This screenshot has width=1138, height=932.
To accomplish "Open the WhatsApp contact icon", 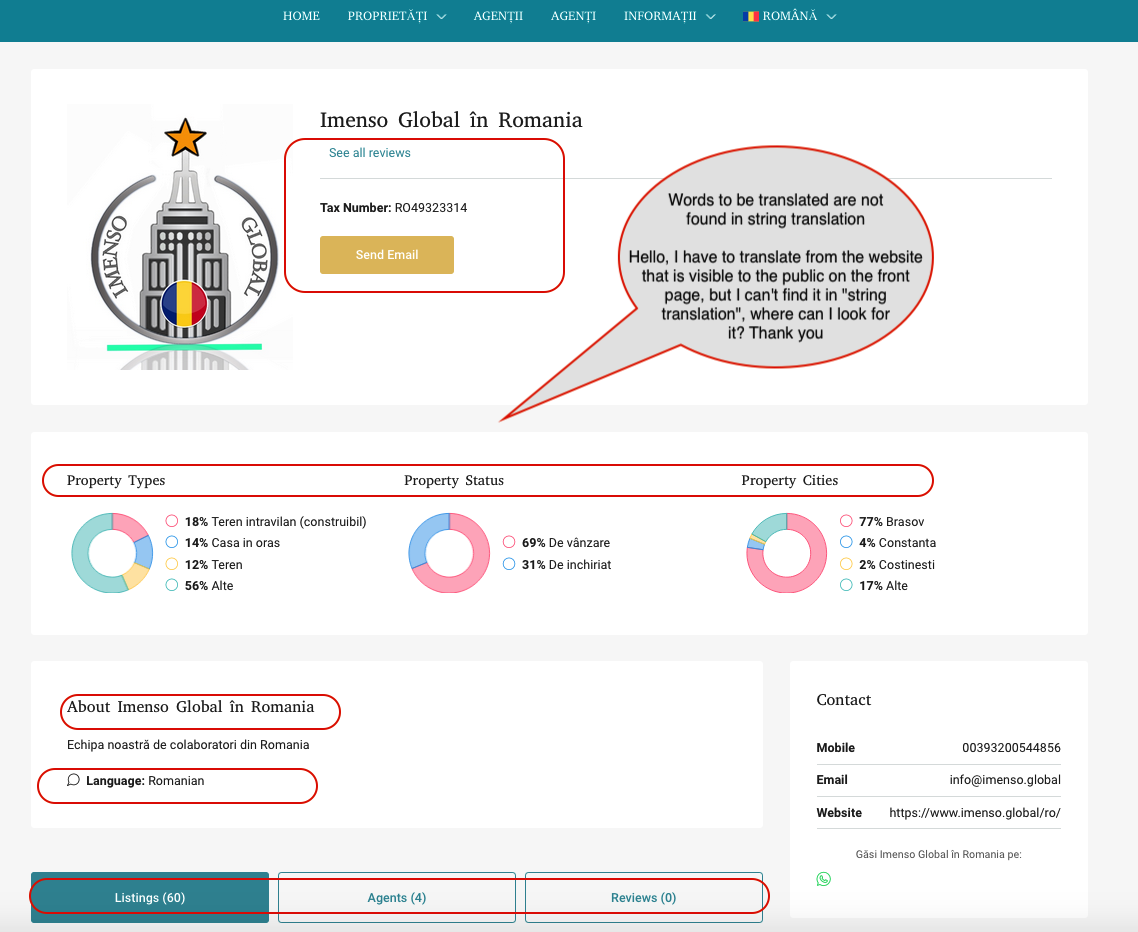I will pyautogui.click(x=823, y=879).
